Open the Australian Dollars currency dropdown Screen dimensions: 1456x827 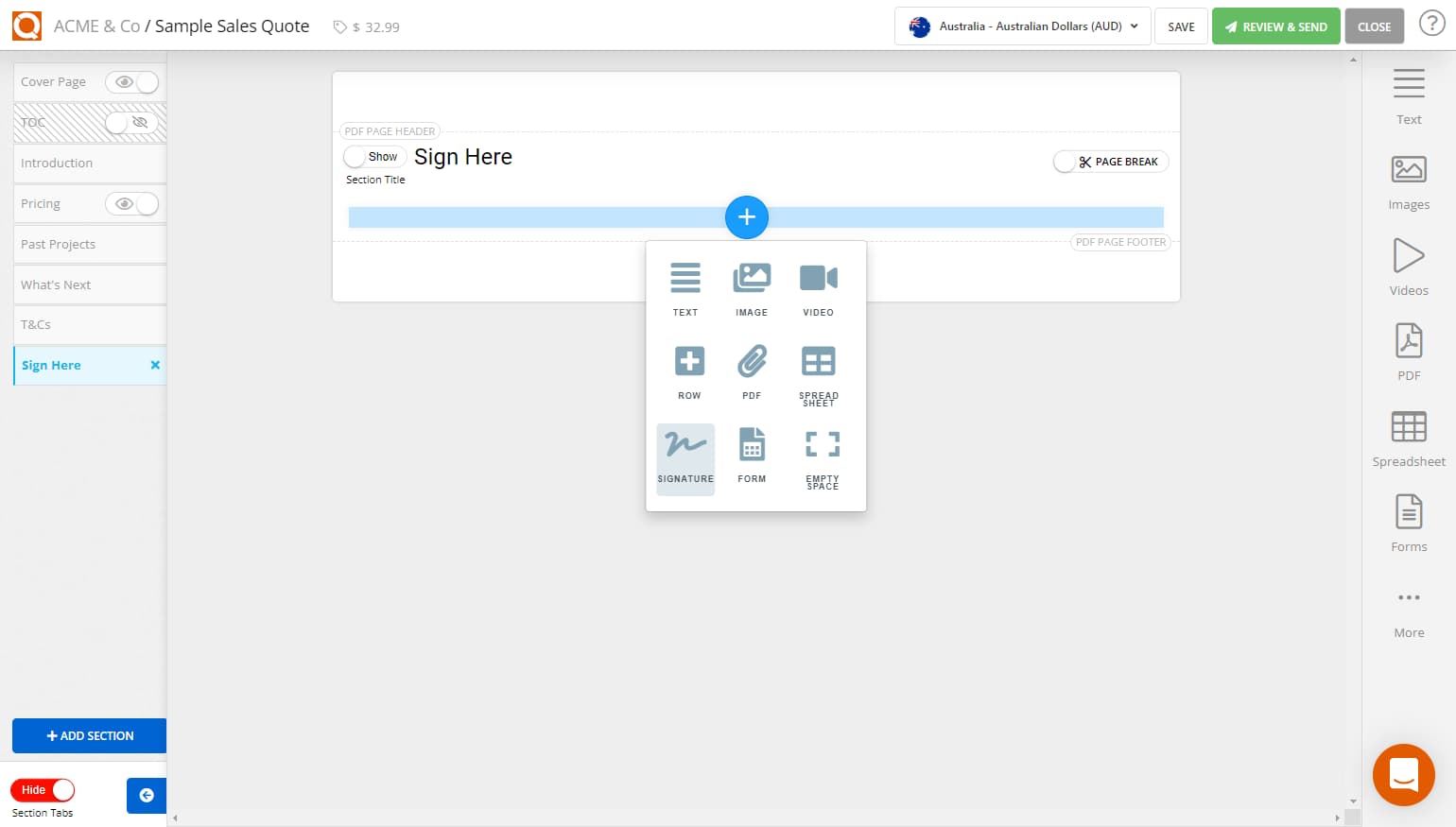pyautogui.click(x=1021, y=26)
